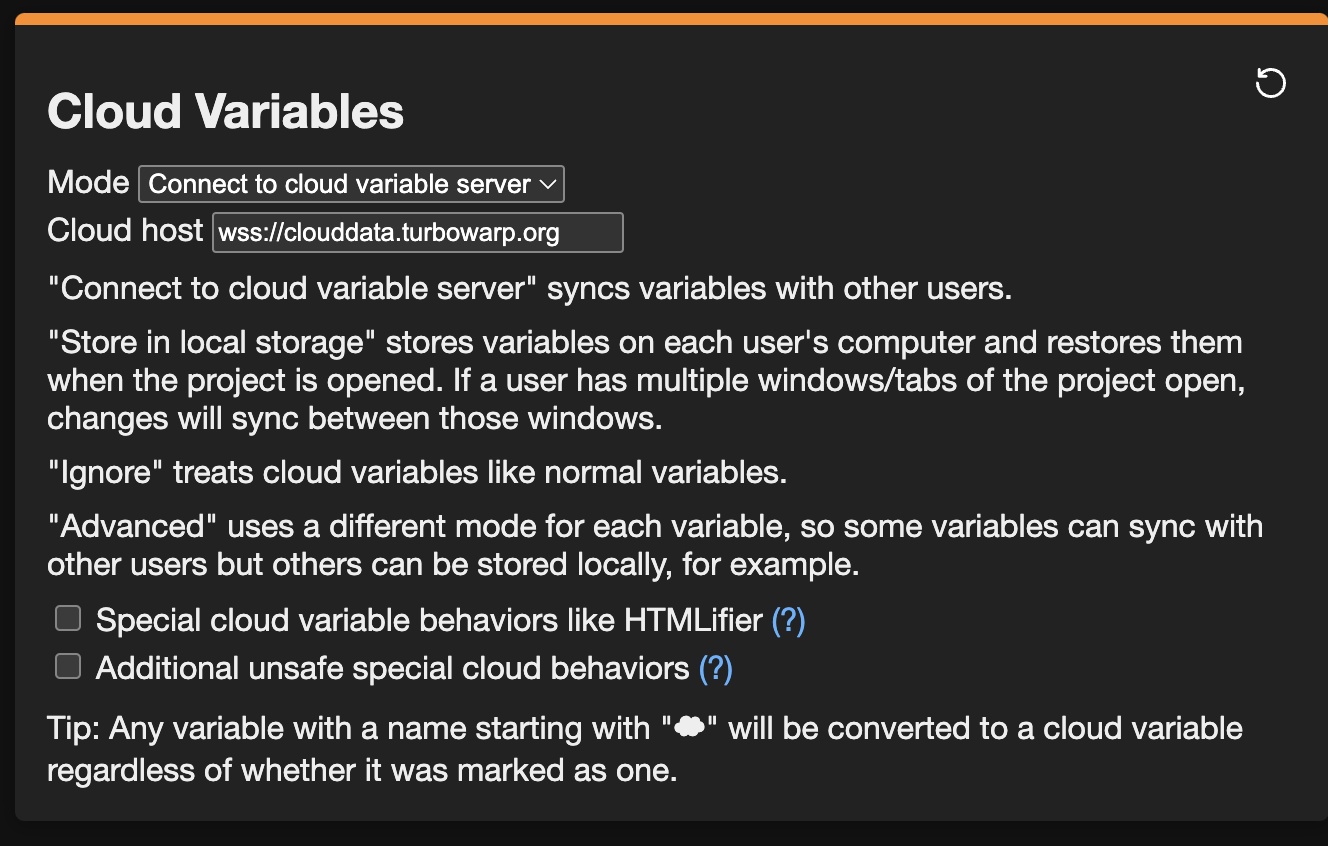Click the reset to defaults icon
This screenshot has height=846, width=1328.
click(1270, 83)
